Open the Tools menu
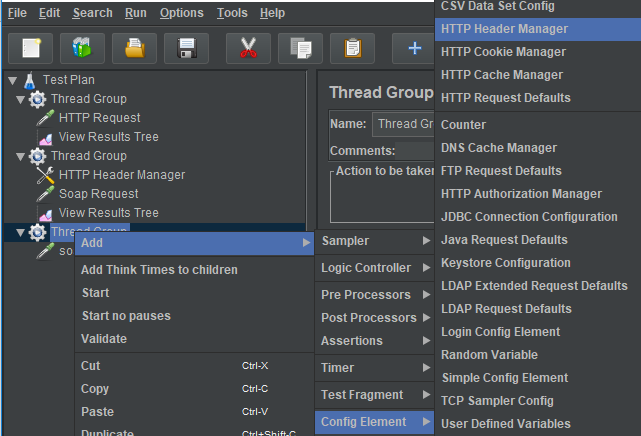This screenshot has width=641, height=436. (x=232, y=13)
